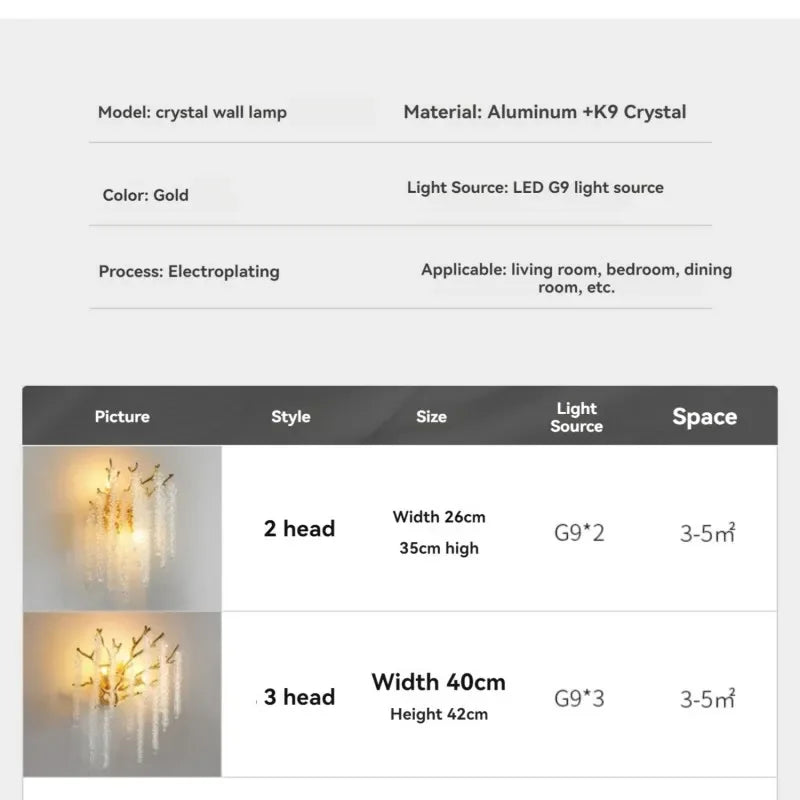Image resolution: width=800 pixels, height=800 pixels.
Task: Click the "3 head" style label
Action: pos(299,697)
